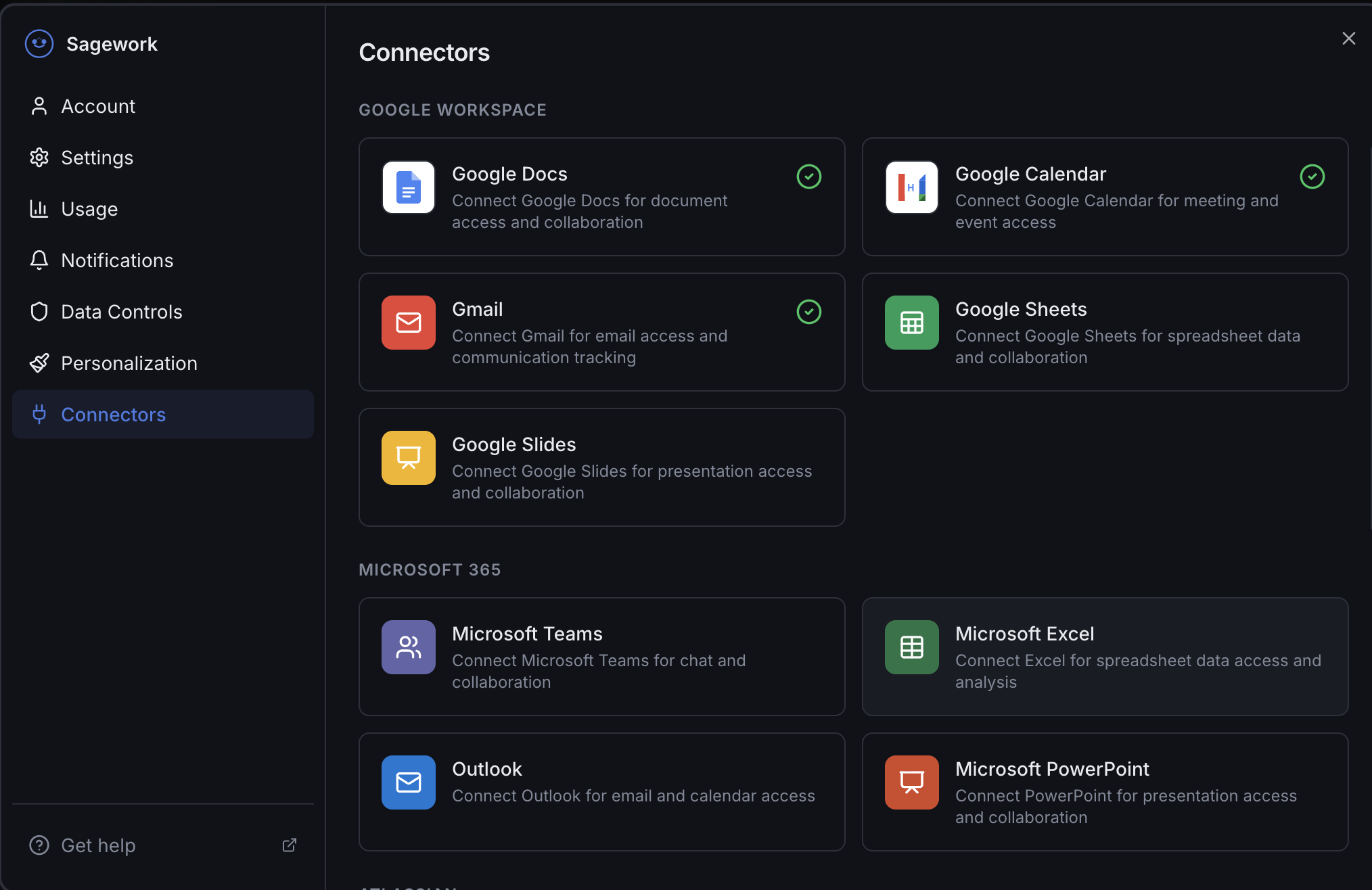
Task: Click the Microsoft PowerPoint icon
Action: click(x=911, y=782)
